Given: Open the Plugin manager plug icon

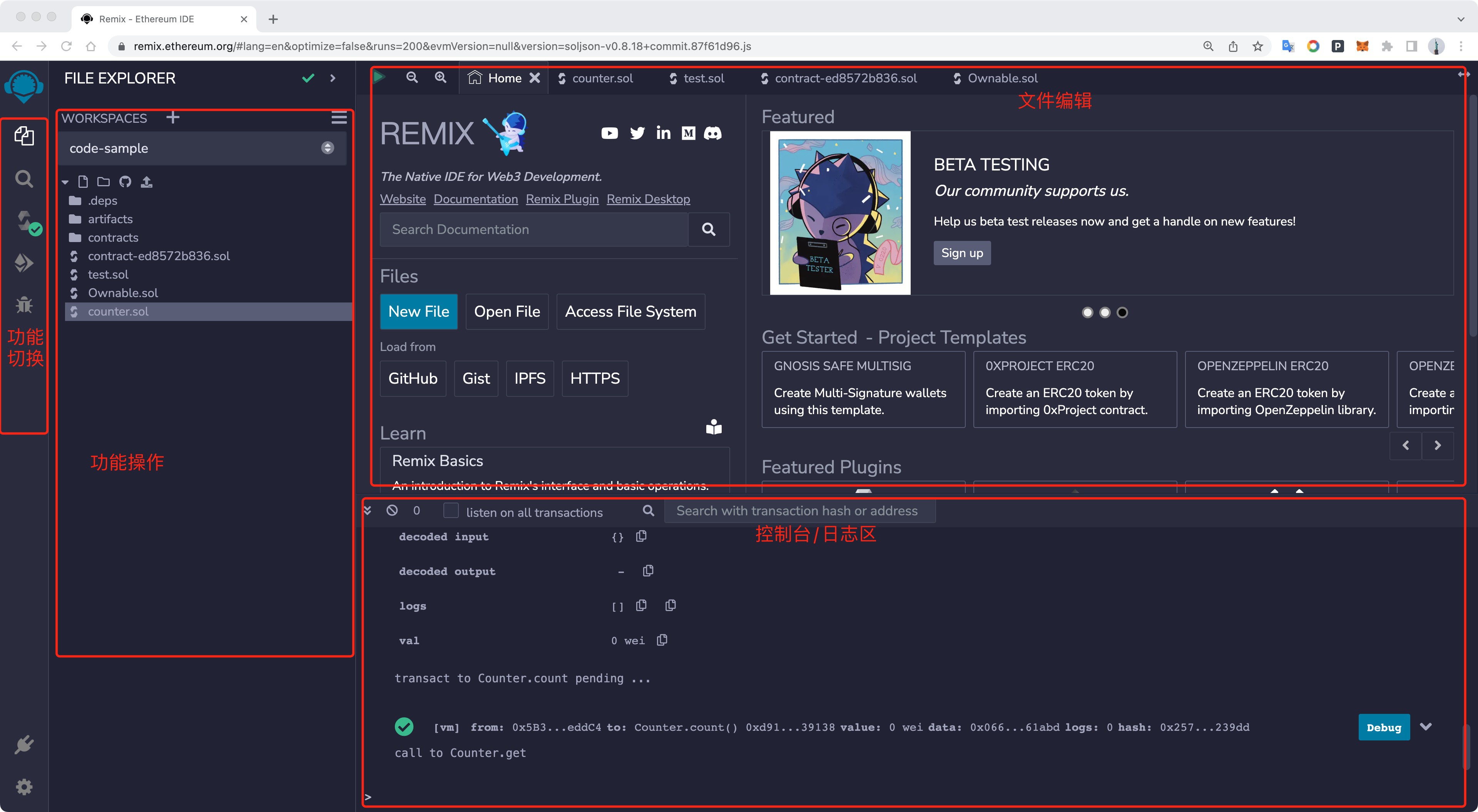Looking at the screenshot, I should click(x=24, y=745).
